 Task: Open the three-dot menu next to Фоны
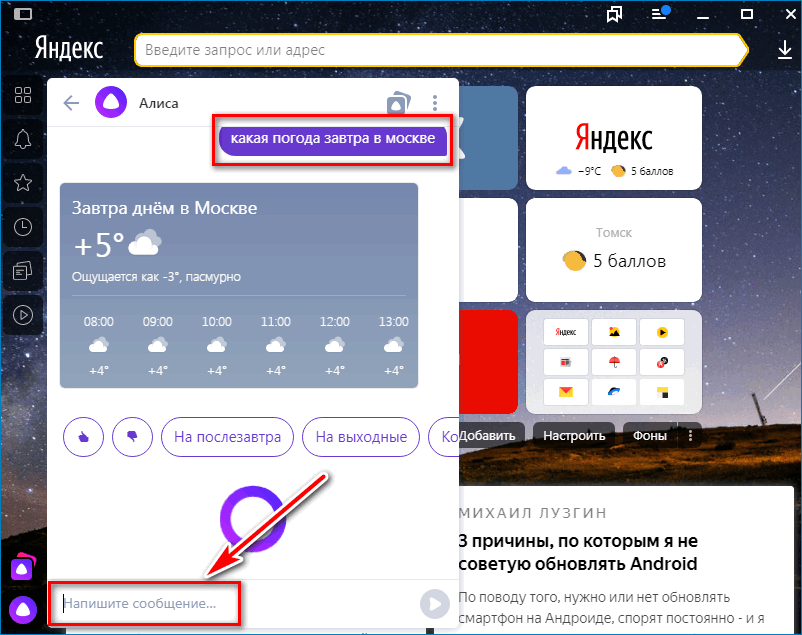[690, 435]
